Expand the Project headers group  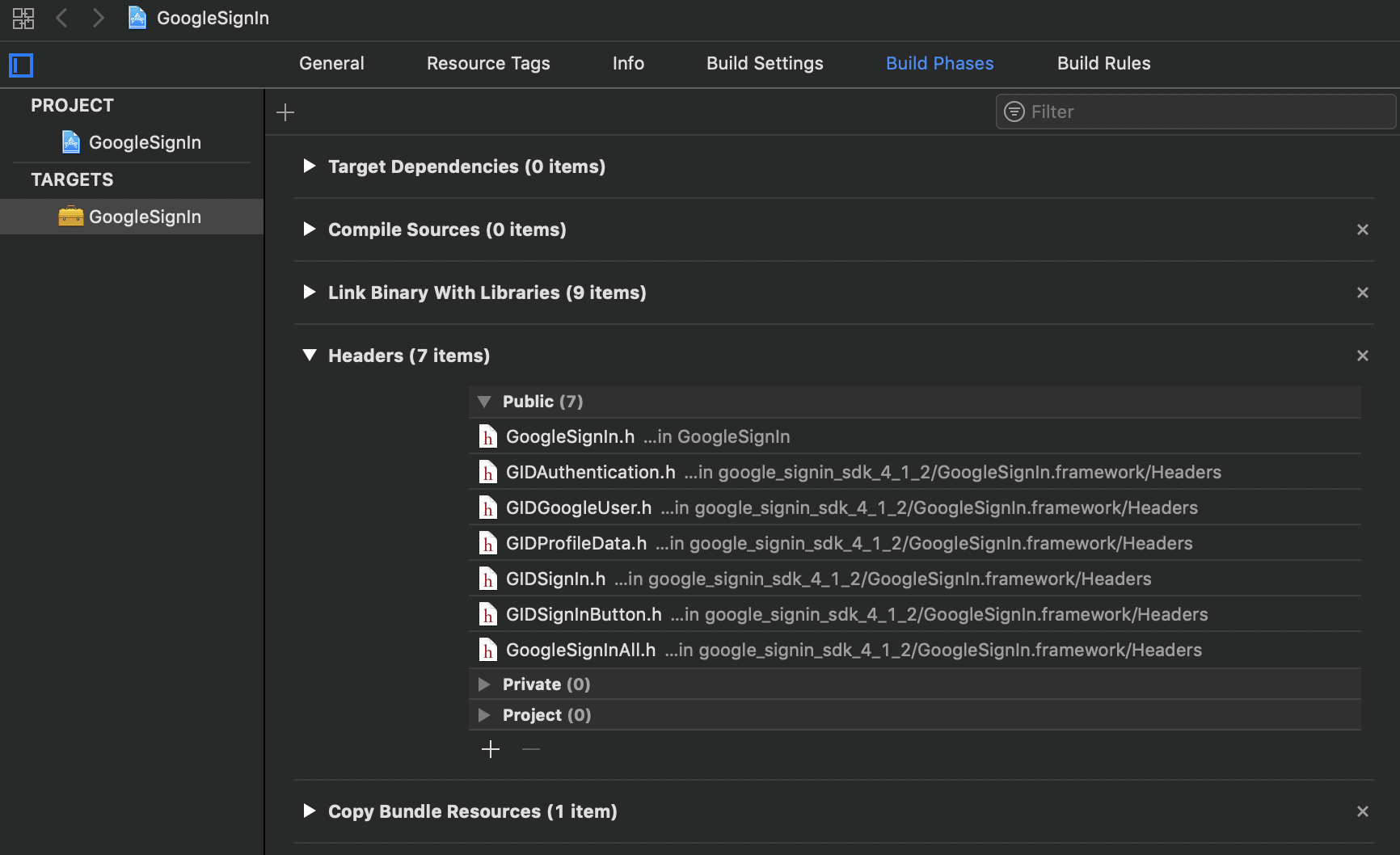point(484,715)
